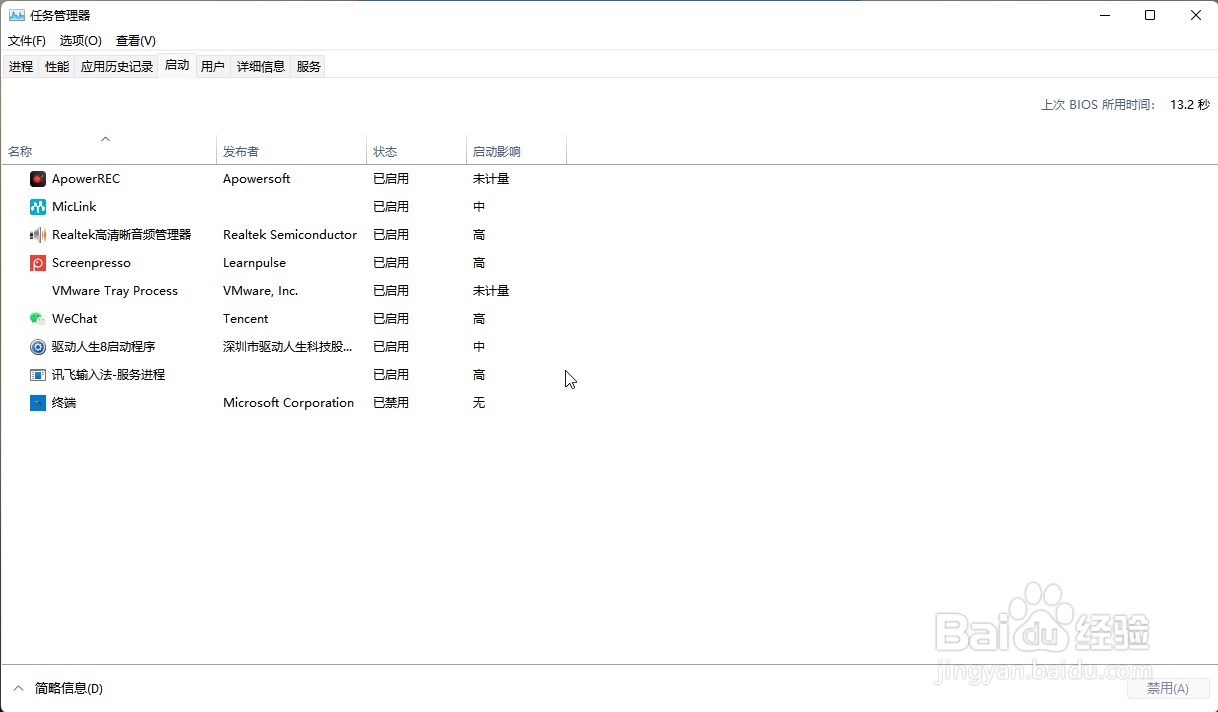Sort by the 名称 column header
1218x712 pixels.
click(109, 151)
